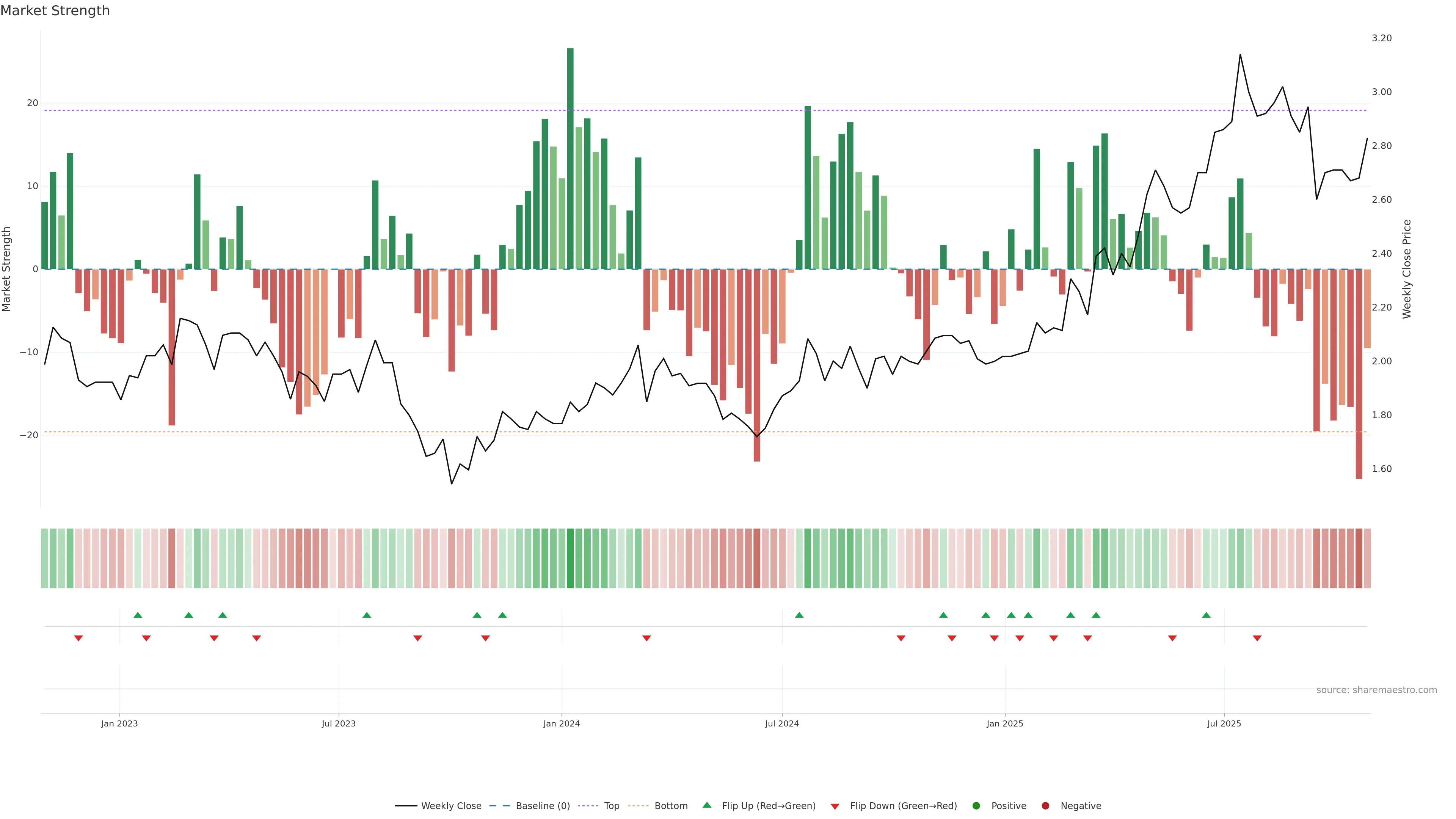Click the last deepest red bar at far right
The width and height of the screenshot is (1456, 819).
(x=1359, y=373)
